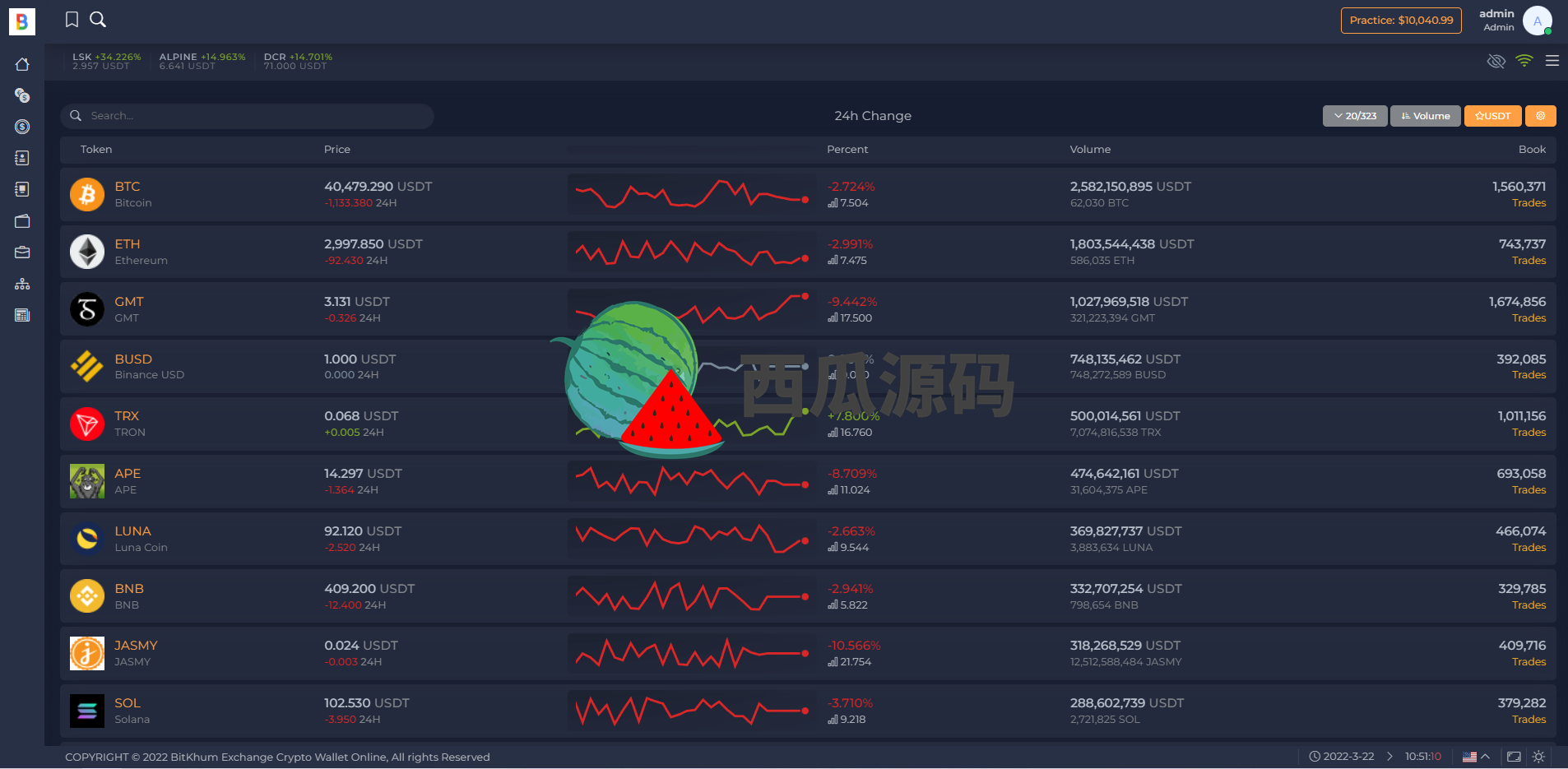Select the ALPINE ticker item
Image resolution: width=1568 pixels, height=769 pixels.
pyautogui.click(x=202, y=62)
